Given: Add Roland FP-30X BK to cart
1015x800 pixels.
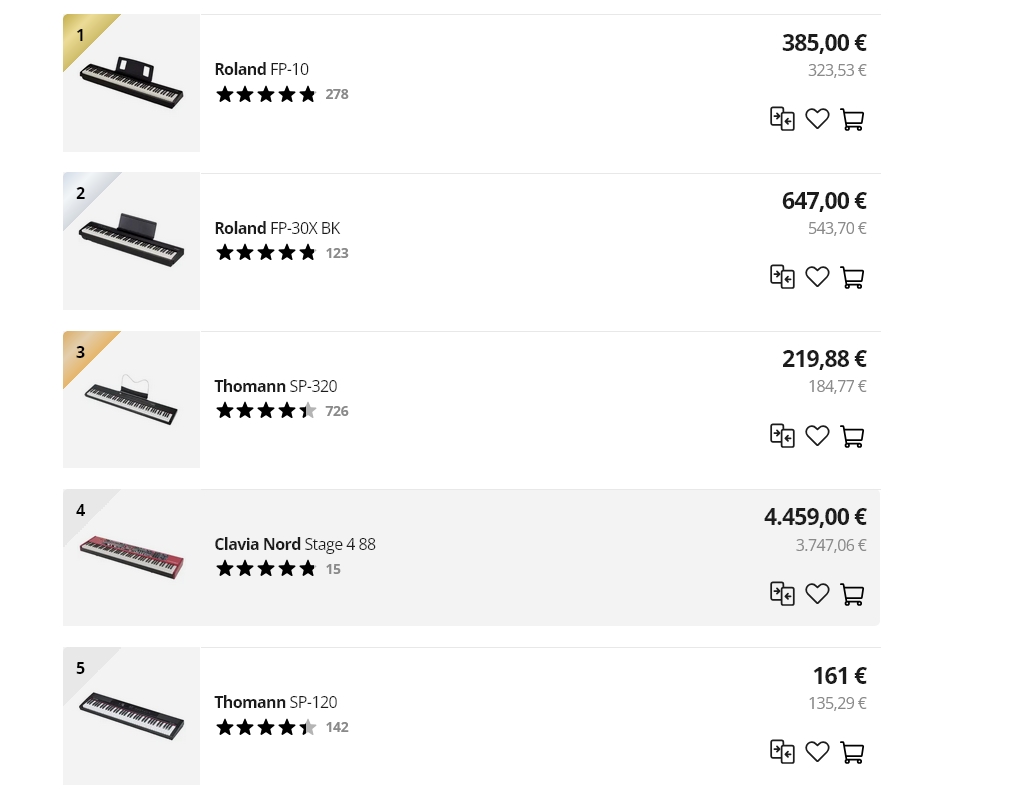Looking at the screenshot, I should [852, 278].
